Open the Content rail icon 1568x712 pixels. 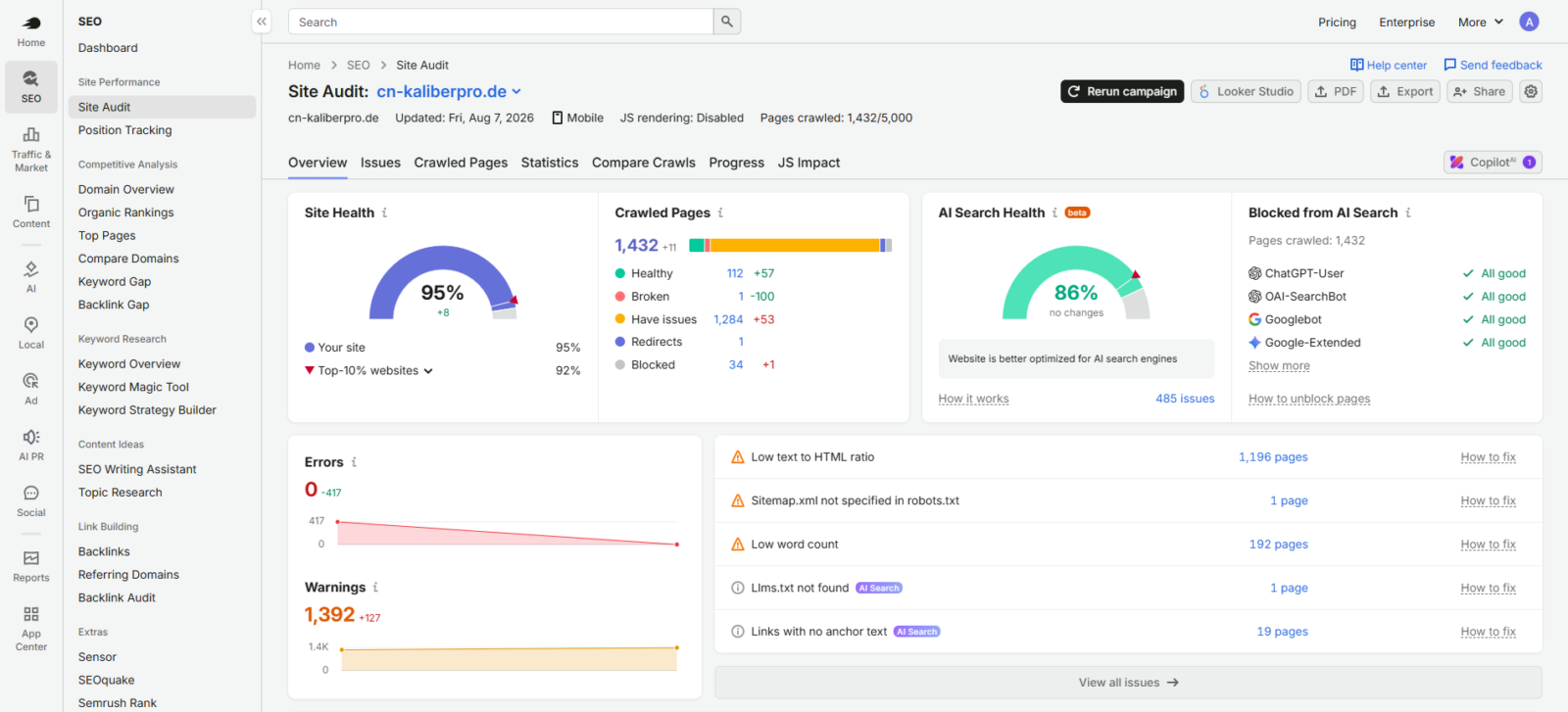coord(31,211)
